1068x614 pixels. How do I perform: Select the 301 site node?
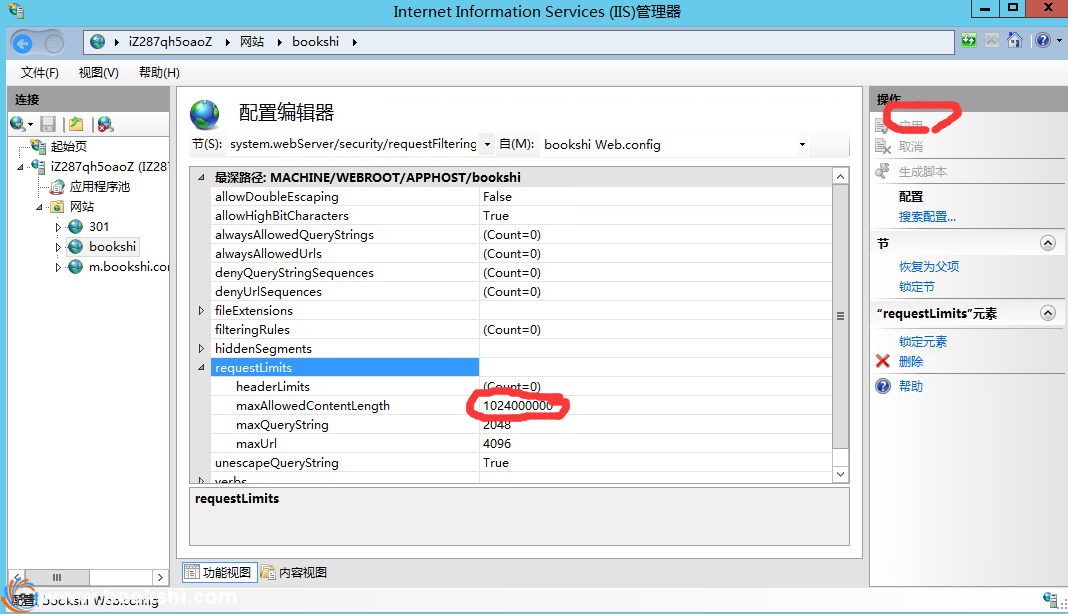(99, 227)
